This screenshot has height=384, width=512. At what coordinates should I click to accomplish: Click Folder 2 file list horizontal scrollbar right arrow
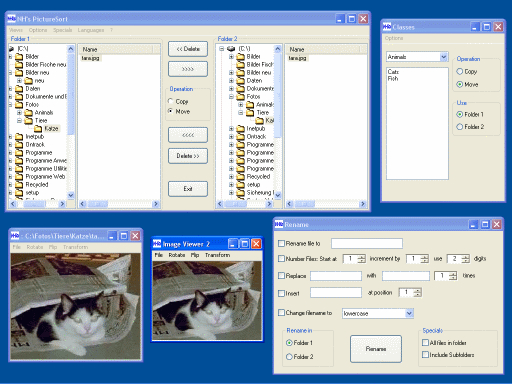click(363, 204)
